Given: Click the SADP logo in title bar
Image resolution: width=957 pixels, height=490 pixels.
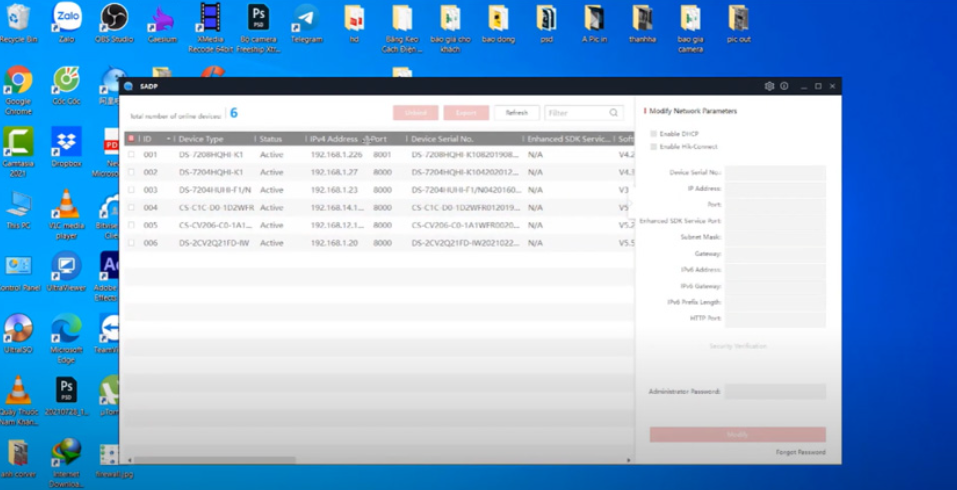Looking at the screenshot, I should (x=128, y=86).
